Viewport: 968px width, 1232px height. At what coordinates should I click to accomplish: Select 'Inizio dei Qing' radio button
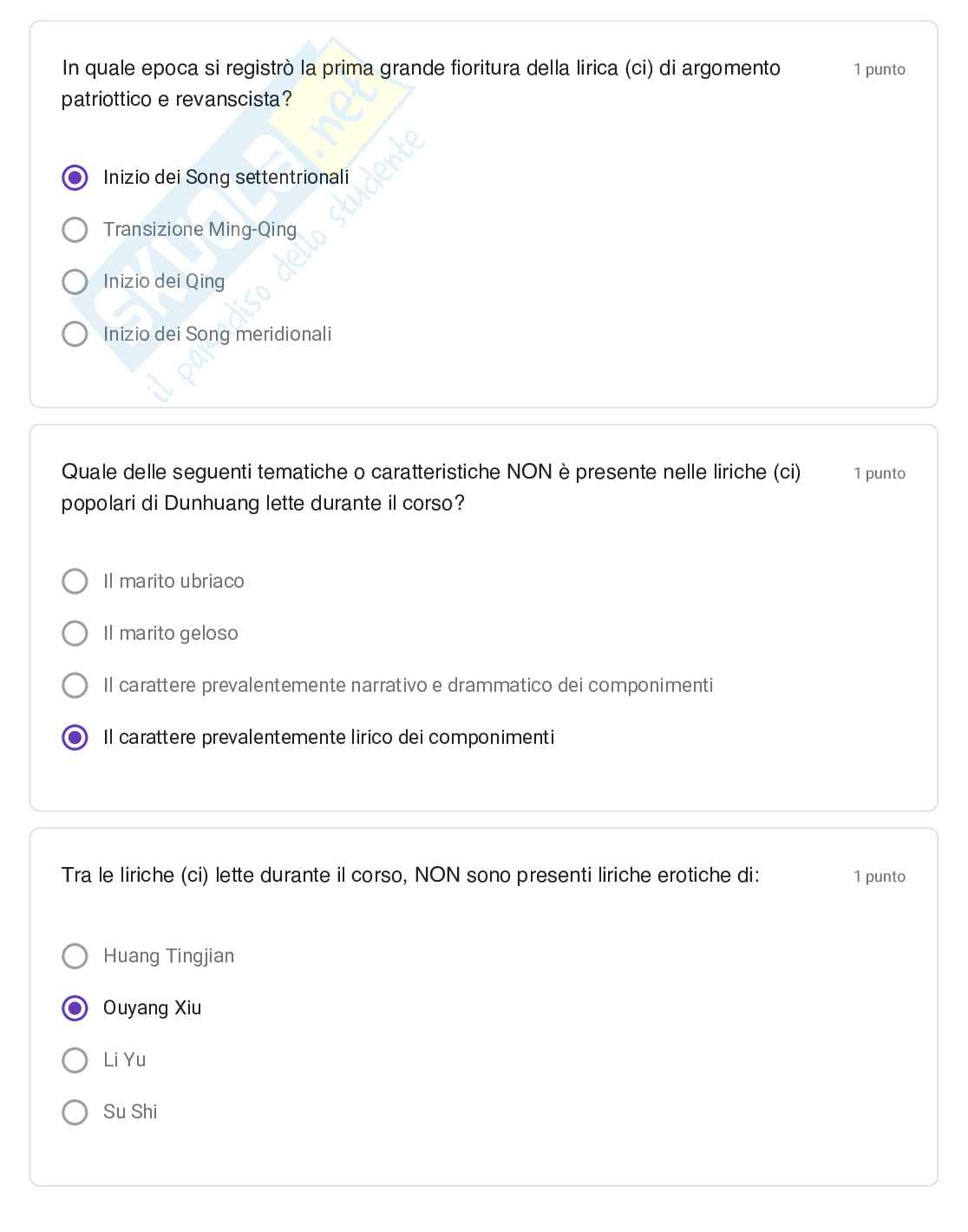click(x=75, y=282)
